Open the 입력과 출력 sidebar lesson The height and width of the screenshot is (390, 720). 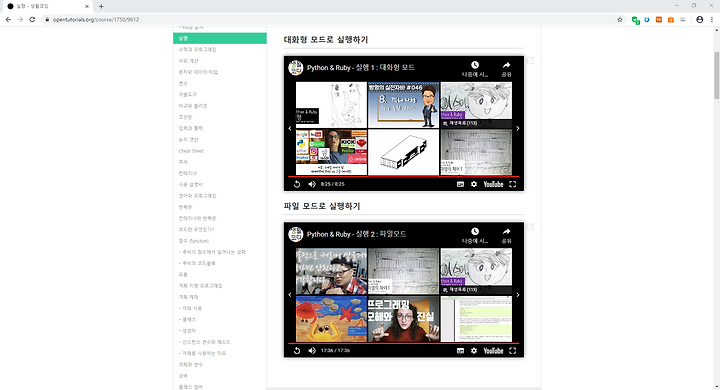coord(191,129)
